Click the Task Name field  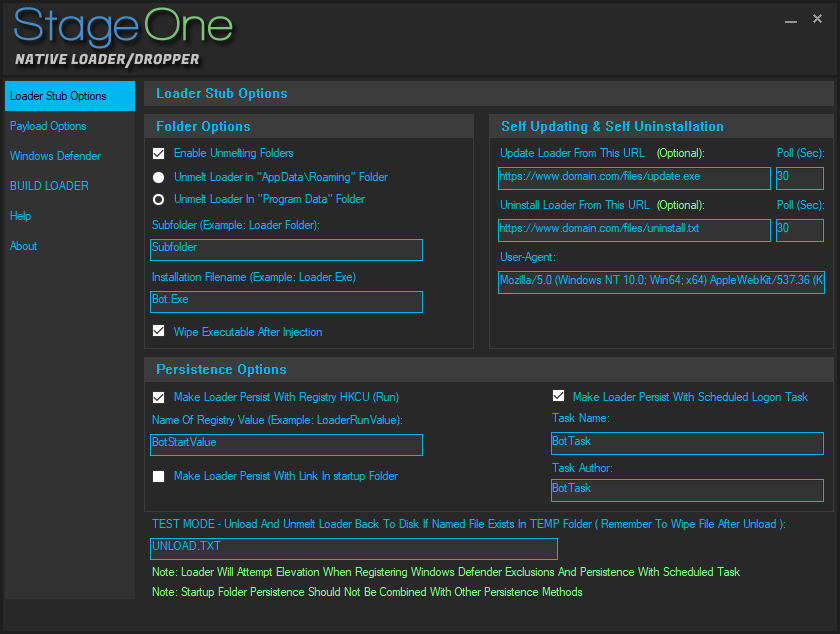(687, 443)
